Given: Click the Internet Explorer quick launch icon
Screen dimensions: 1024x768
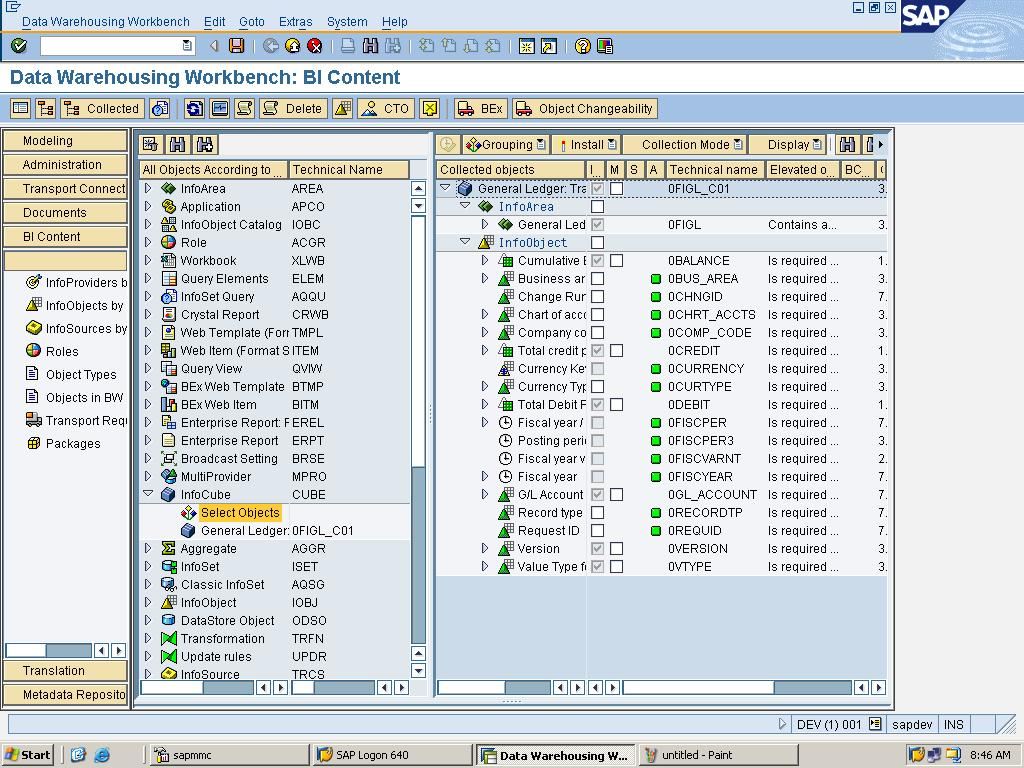Looking at the screenshot, I should pyautogui.click(x=102, y=755).
